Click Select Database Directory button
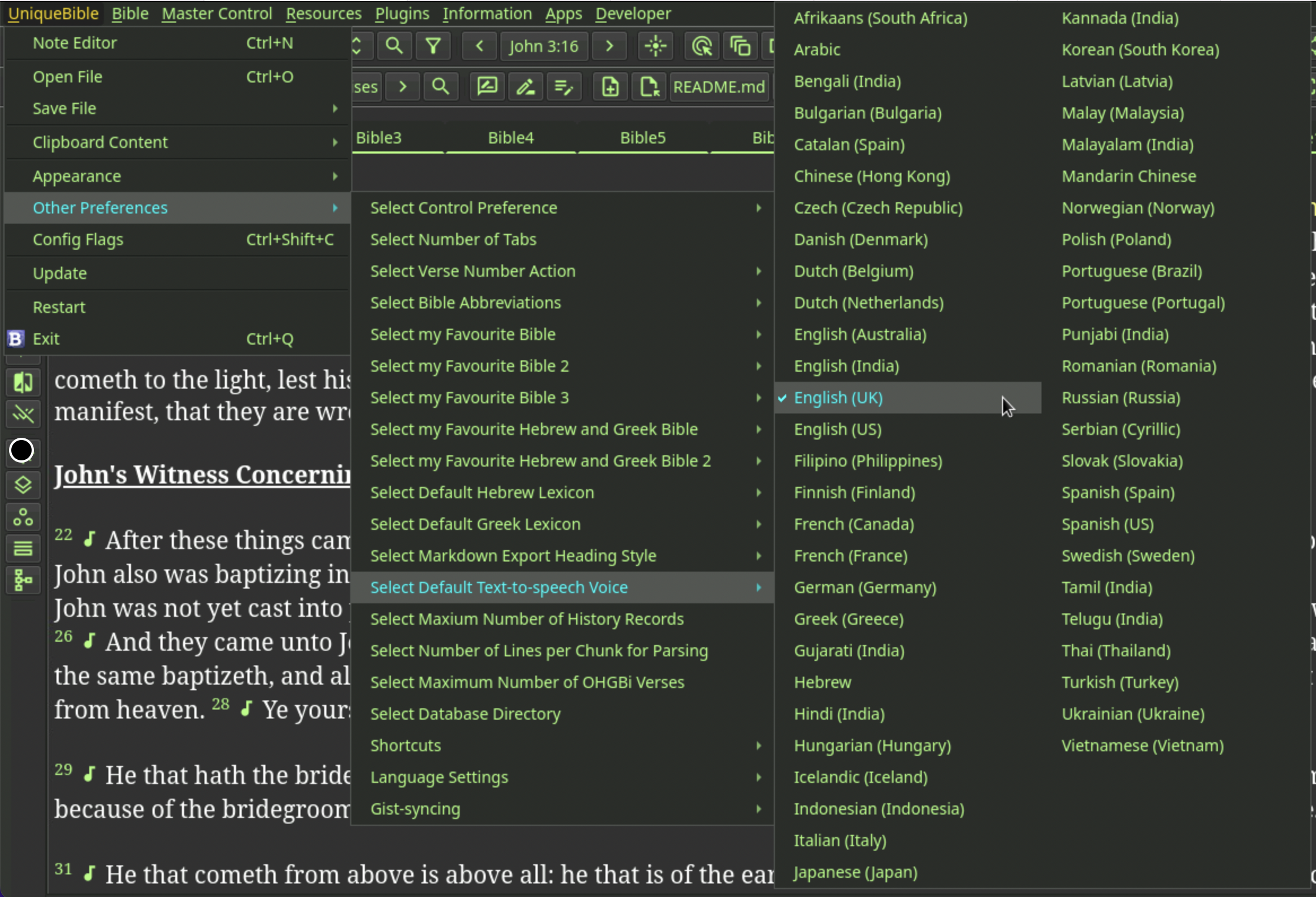 [x=465, y=713]
